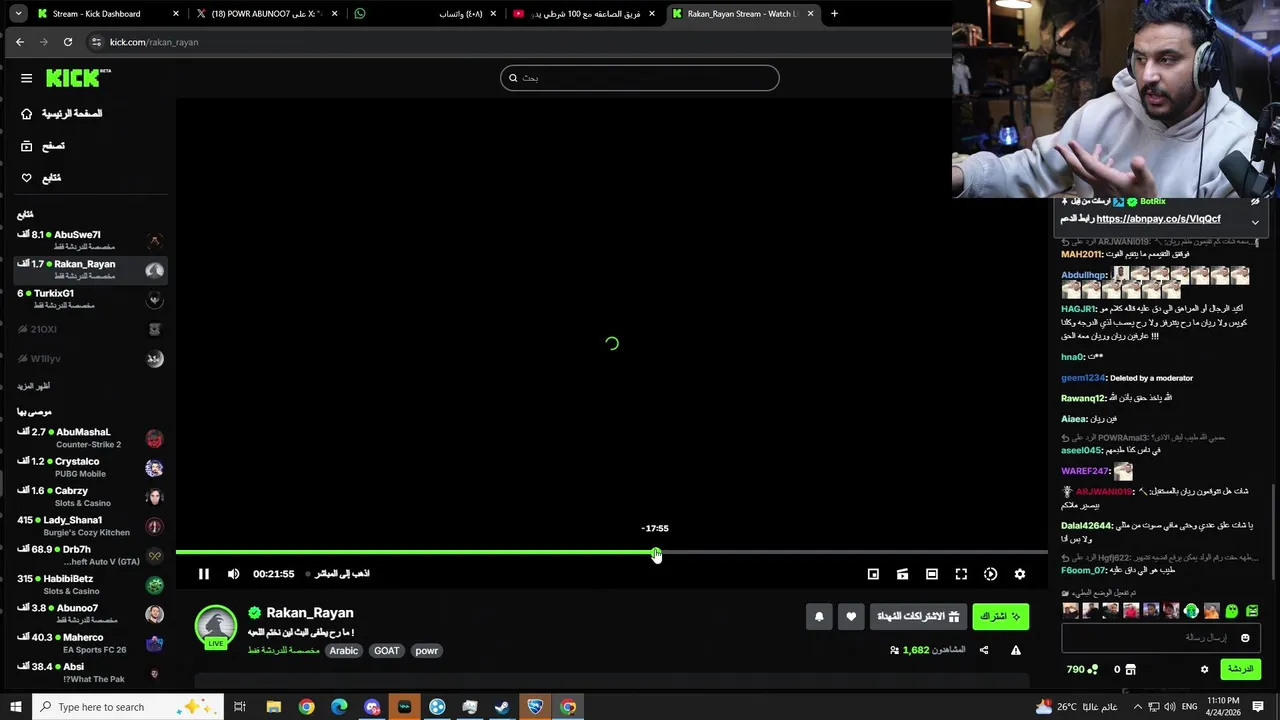This screenshot has width=1280, height=720.
Task: Open AbuMashaL recommended channel
Action: click(x=90, y=438)
